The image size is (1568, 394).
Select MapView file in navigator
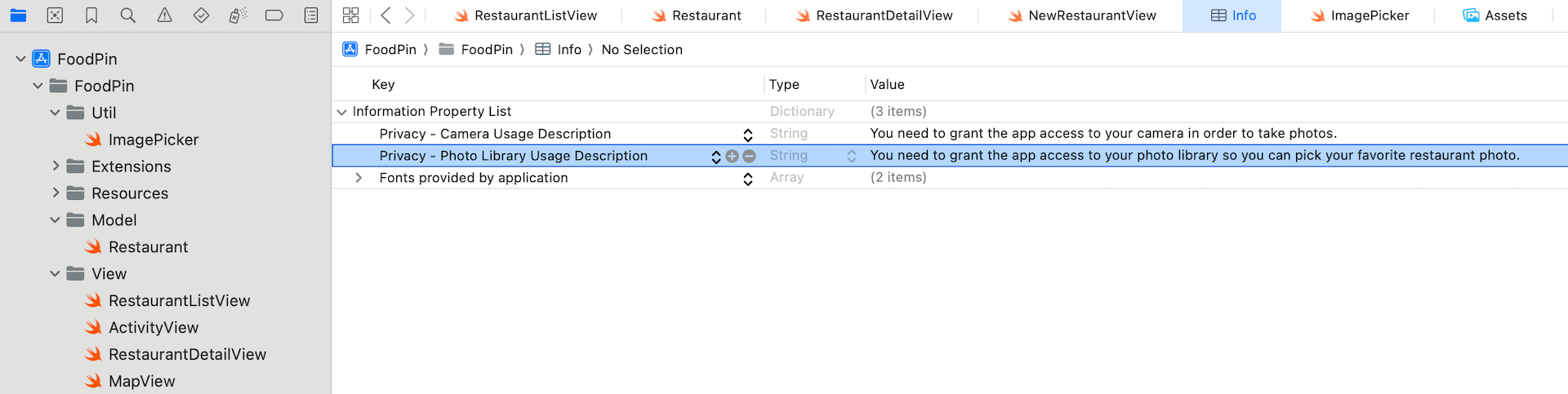click(141, 381)
